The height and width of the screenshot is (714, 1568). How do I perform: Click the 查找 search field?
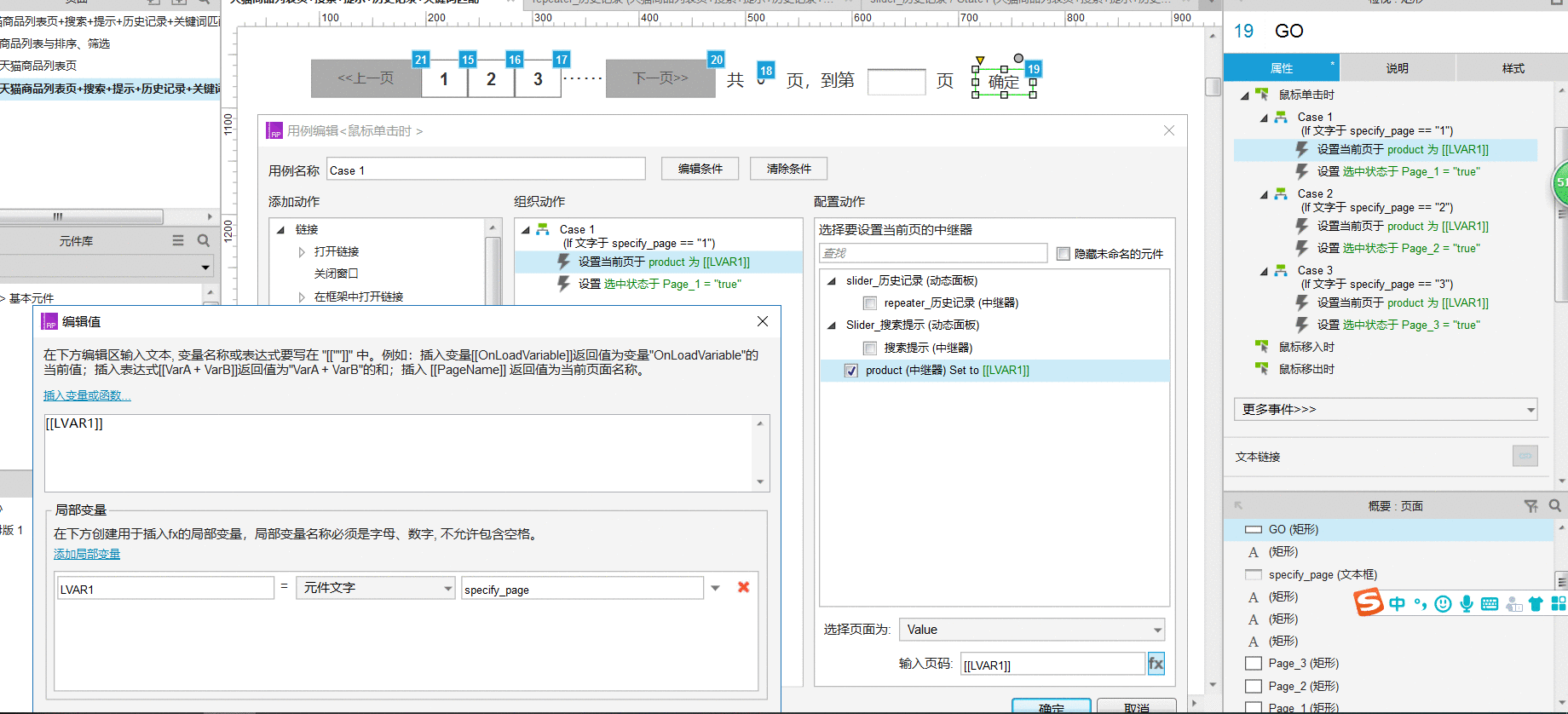click(x=933, y=253)
